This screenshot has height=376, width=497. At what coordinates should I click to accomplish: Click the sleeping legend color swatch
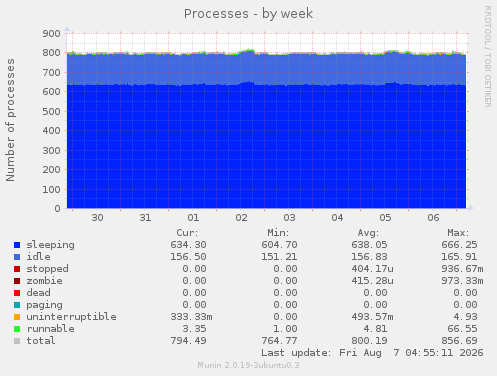pos(17,245)
